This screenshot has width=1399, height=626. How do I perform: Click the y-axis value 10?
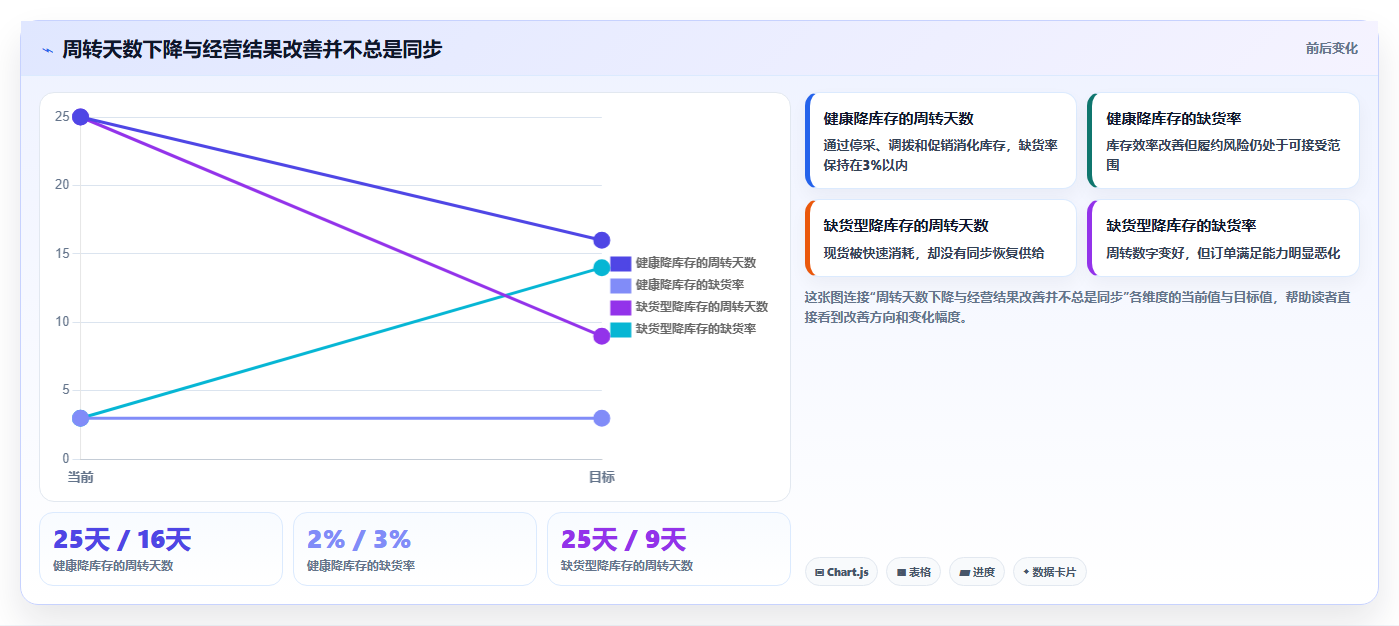coord(62,322)
